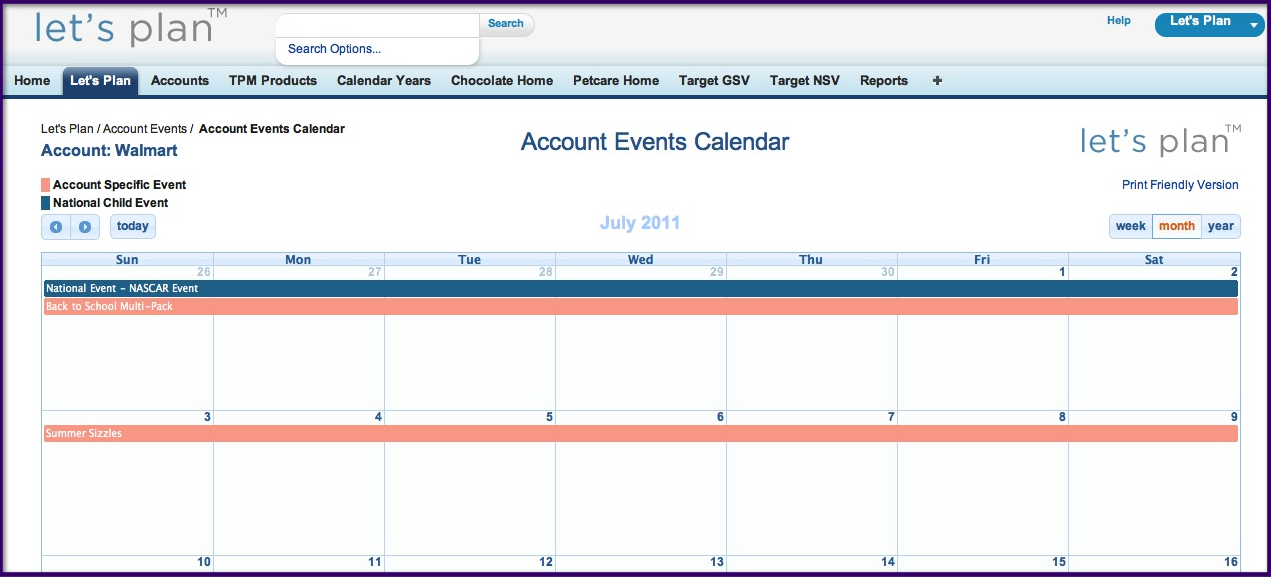Select day 5 in calendar
The height and width of the screenshot is (577, 1271).
pos(549,417)
